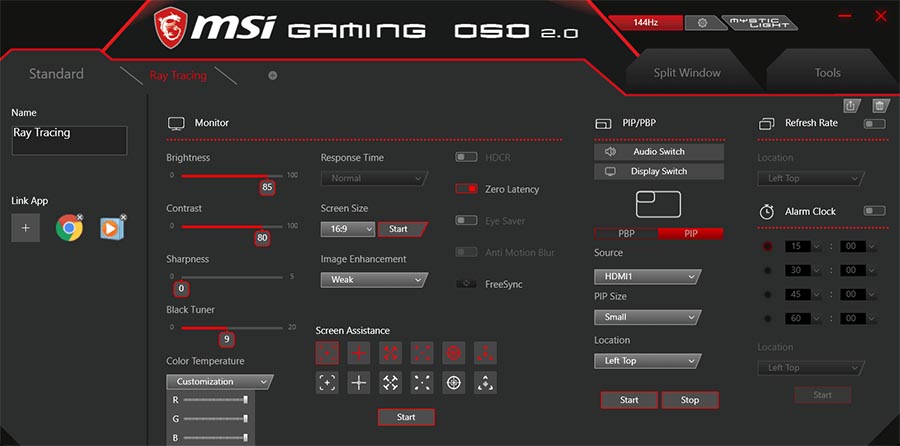The width and height of the screenshot is (900, 446).
Task: Export the profile with the share icon
Action: point(851,106)
